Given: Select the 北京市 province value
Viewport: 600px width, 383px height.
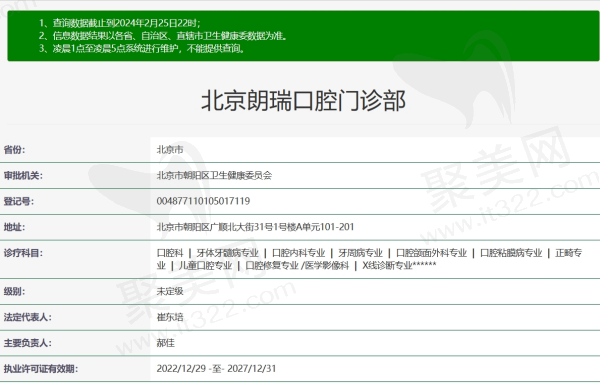Looking at the screenshot, I should tap(170, 150).
